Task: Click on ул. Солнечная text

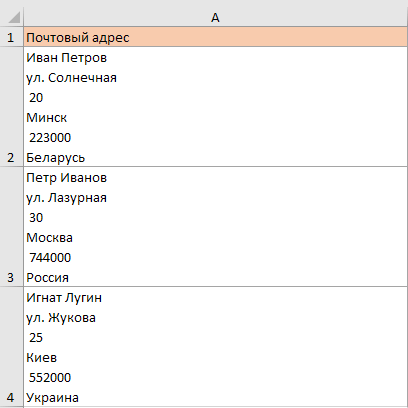Action: point(72,78)
